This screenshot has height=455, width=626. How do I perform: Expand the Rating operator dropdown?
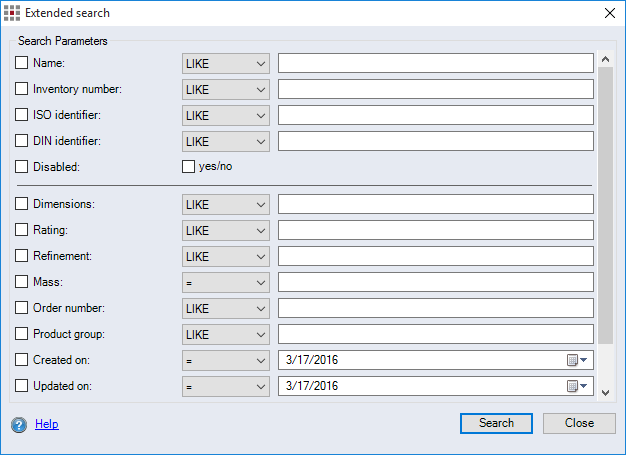[x=226, y=230]
